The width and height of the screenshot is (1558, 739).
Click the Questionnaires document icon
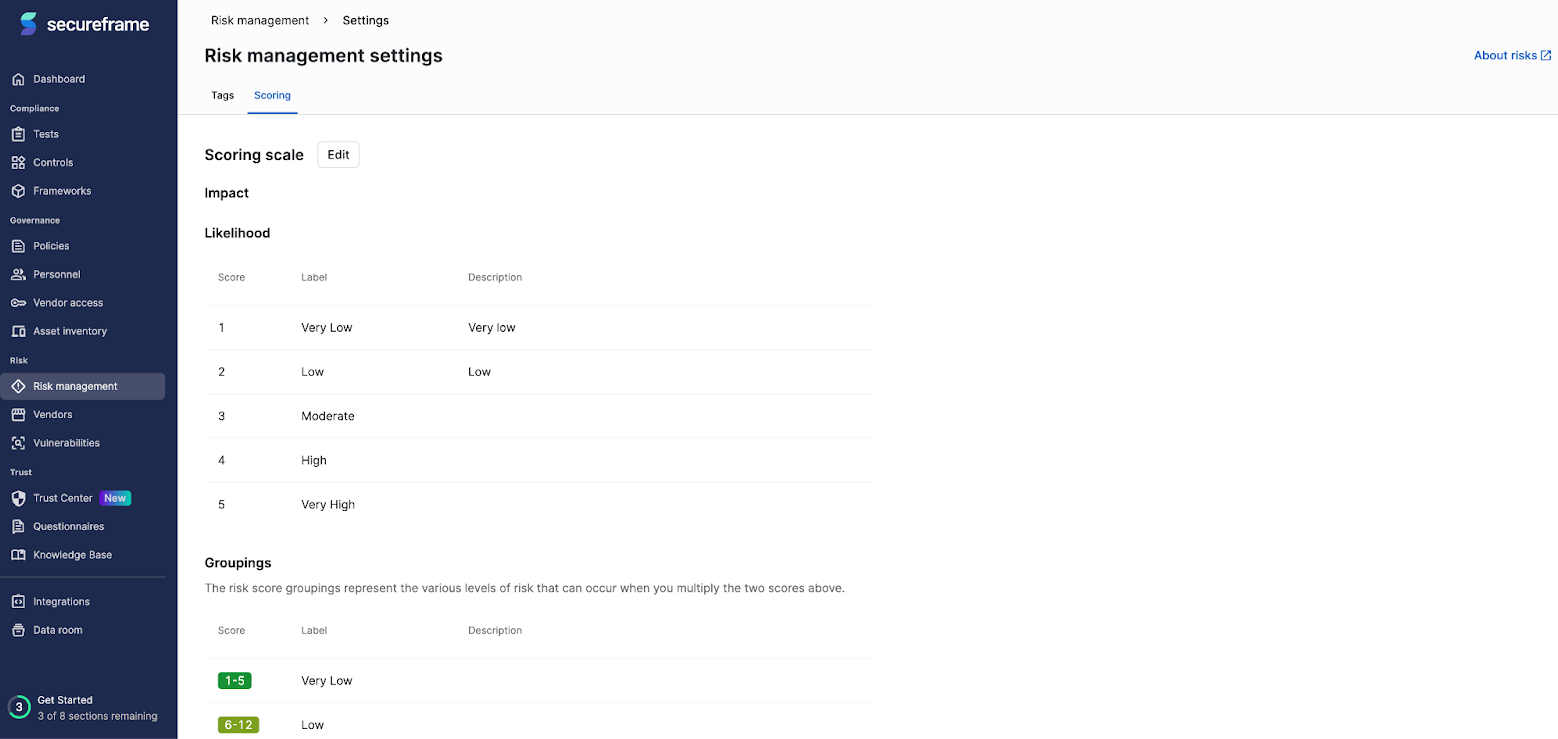(18, 526)
